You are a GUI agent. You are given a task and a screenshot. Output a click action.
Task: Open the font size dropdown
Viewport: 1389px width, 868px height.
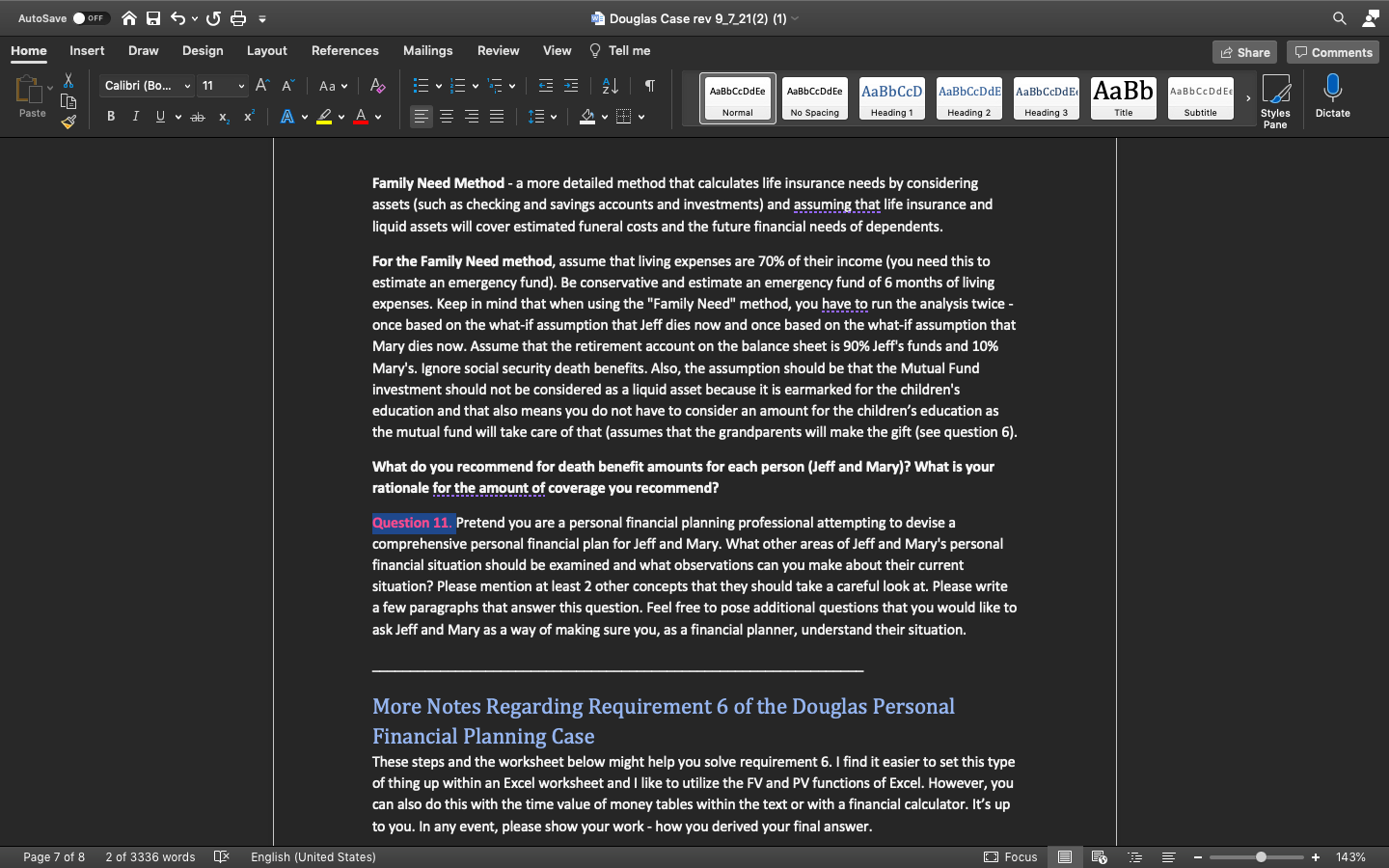[x=239, y=86]
